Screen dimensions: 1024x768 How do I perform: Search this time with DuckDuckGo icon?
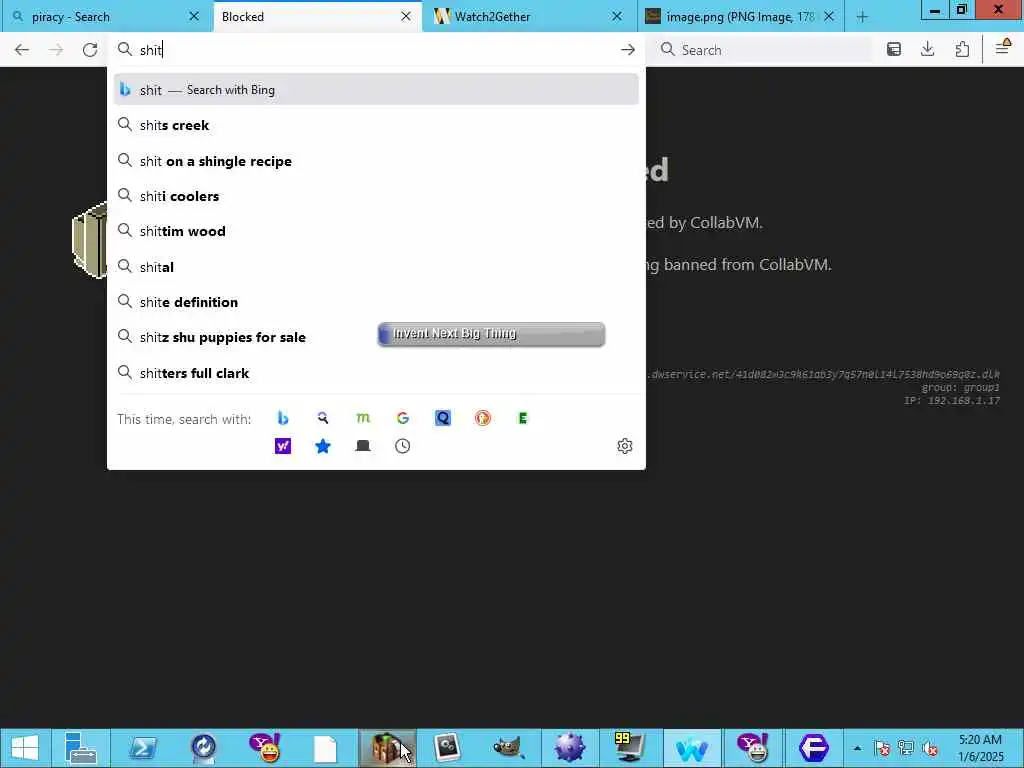(x=483, y=418)
